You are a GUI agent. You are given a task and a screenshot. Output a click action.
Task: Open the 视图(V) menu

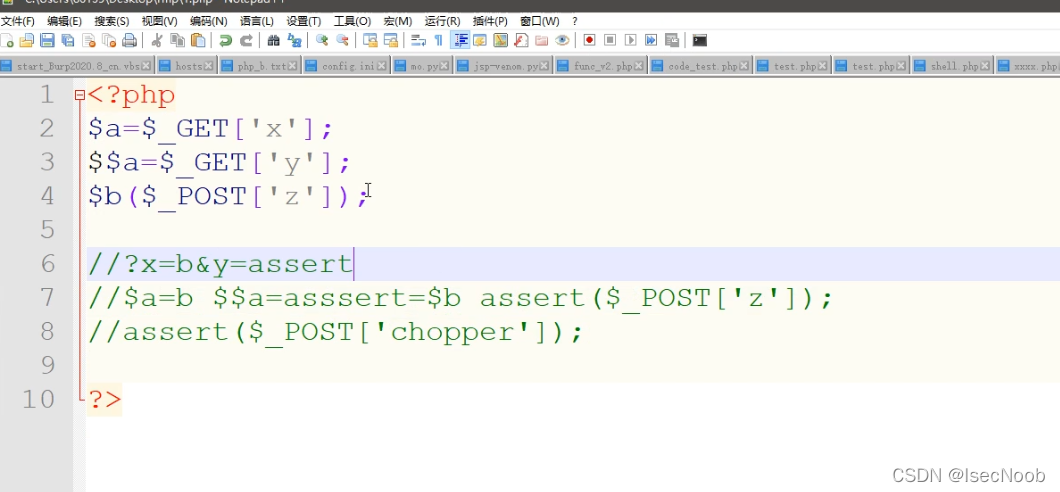tap(160, 22)
